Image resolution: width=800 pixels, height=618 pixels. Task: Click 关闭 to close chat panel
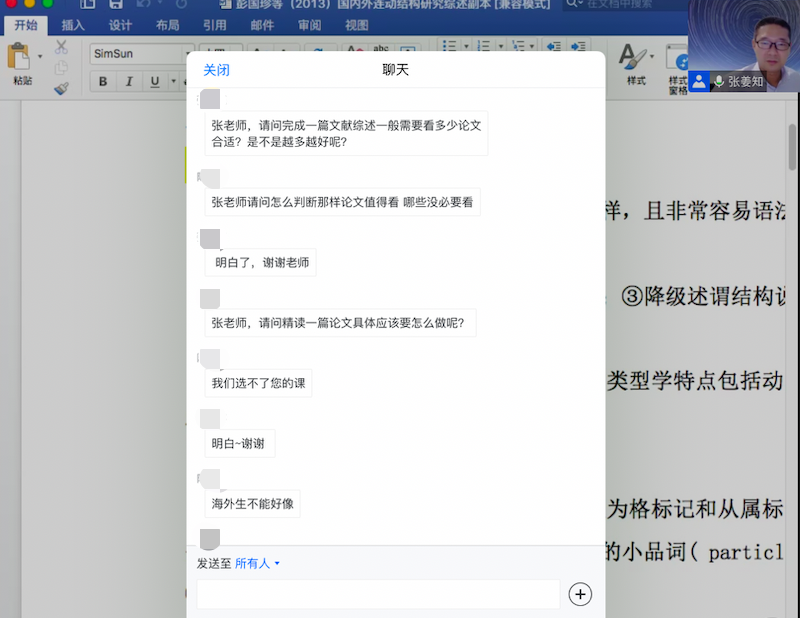216,70
